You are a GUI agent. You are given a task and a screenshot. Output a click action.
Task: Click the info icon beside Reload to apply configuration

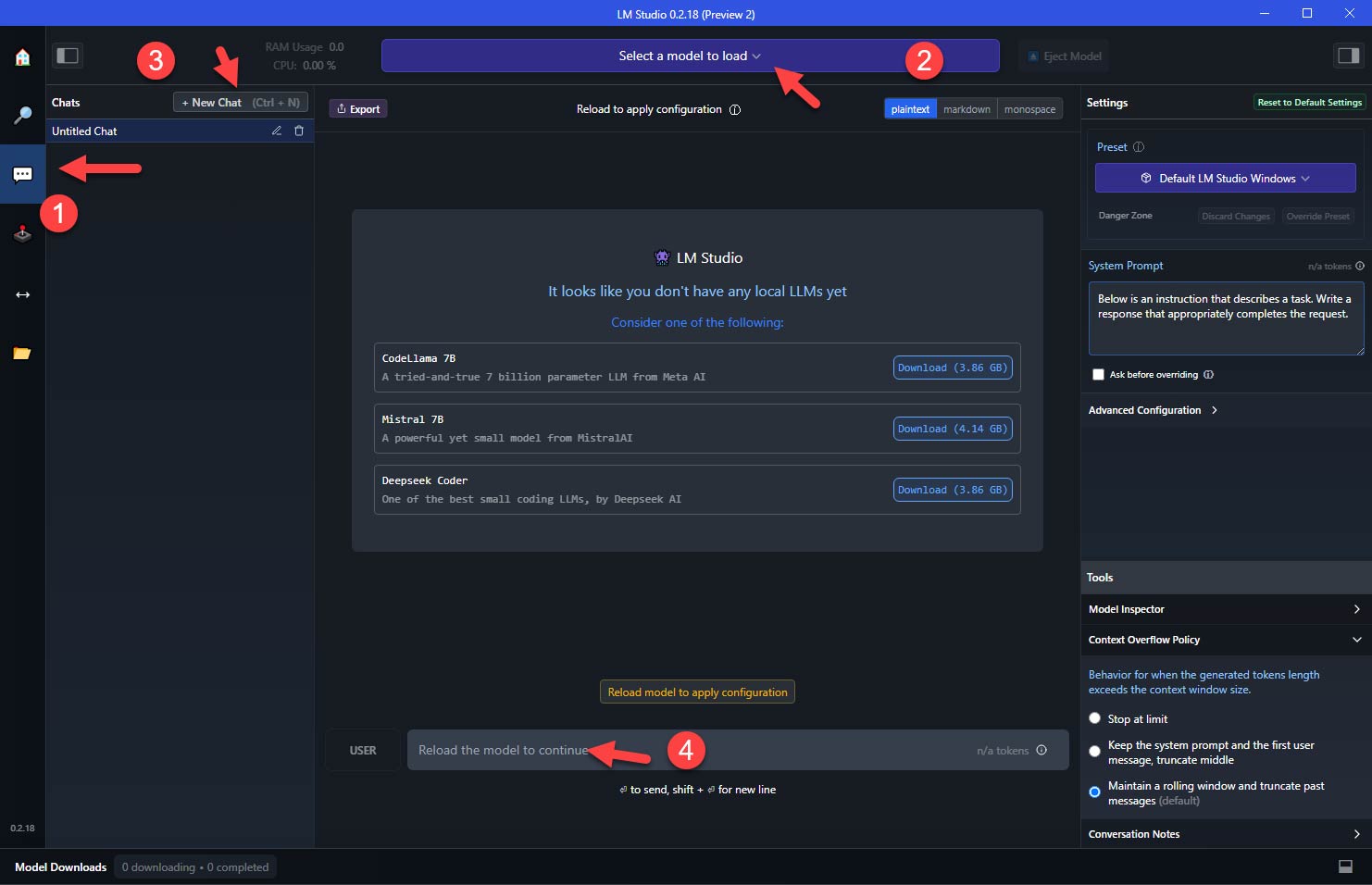(x=735, y=109)
